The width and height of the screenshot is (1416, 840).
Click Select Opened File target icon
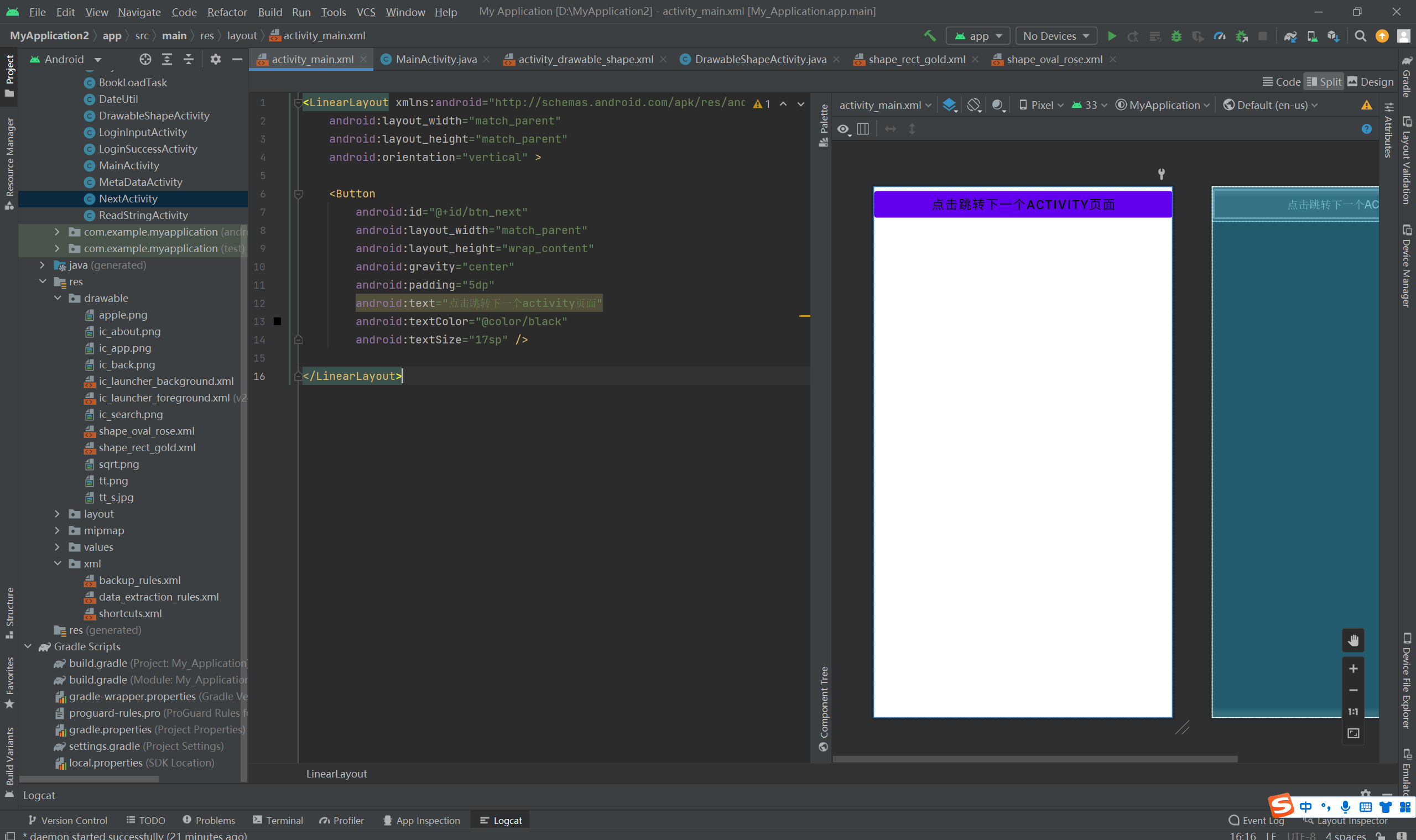tap(145, 59)
